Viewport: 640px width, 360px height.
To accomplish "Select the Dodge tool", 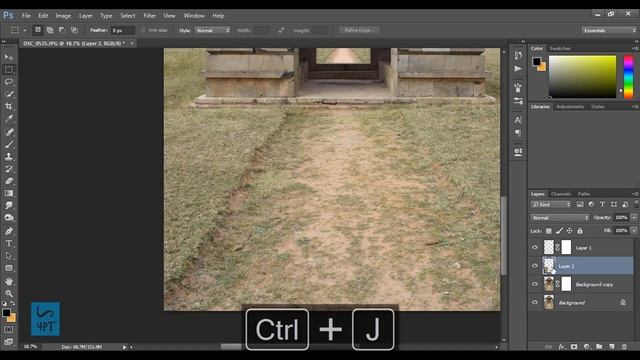I will [9, 218].
